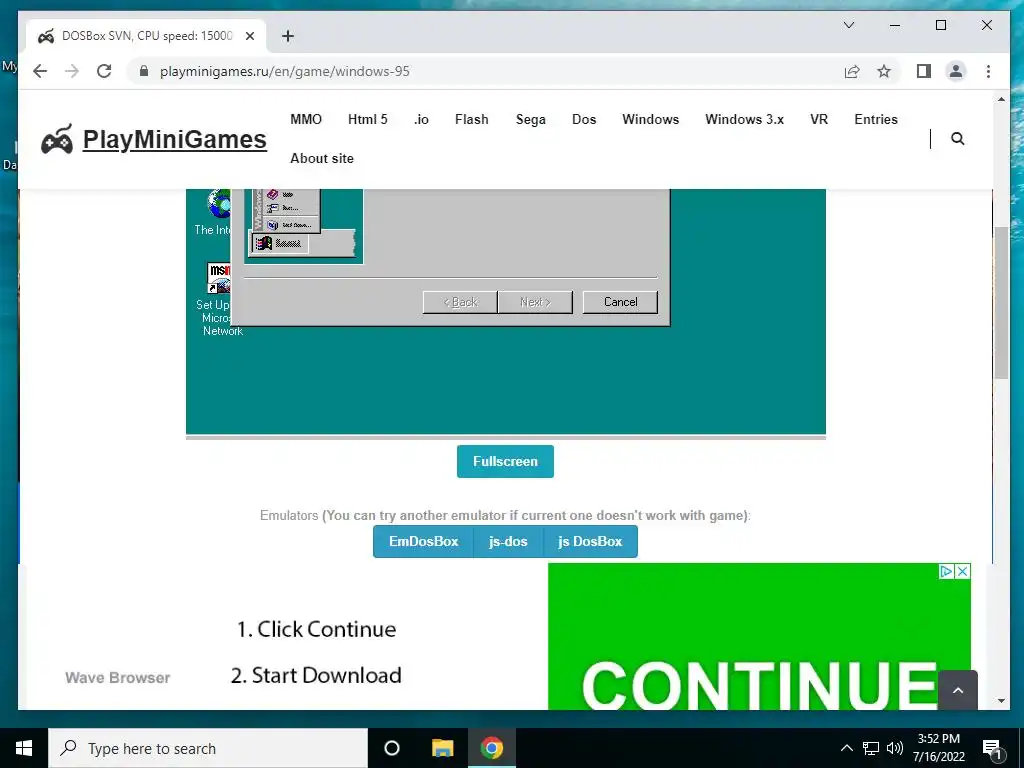Open the Flash menu item
1024x768 pixels.
coord(472,120)
